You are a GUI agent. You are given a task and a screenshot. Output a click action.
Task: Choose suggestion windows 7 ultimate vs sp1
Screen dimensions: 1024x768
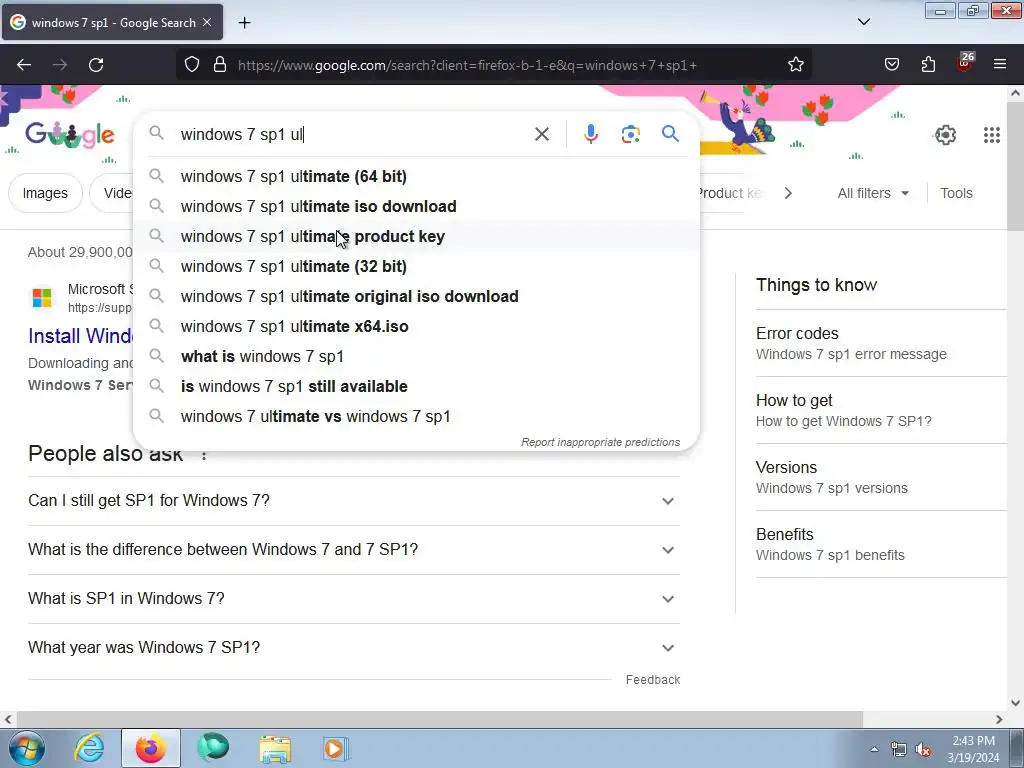coord(416,417)
